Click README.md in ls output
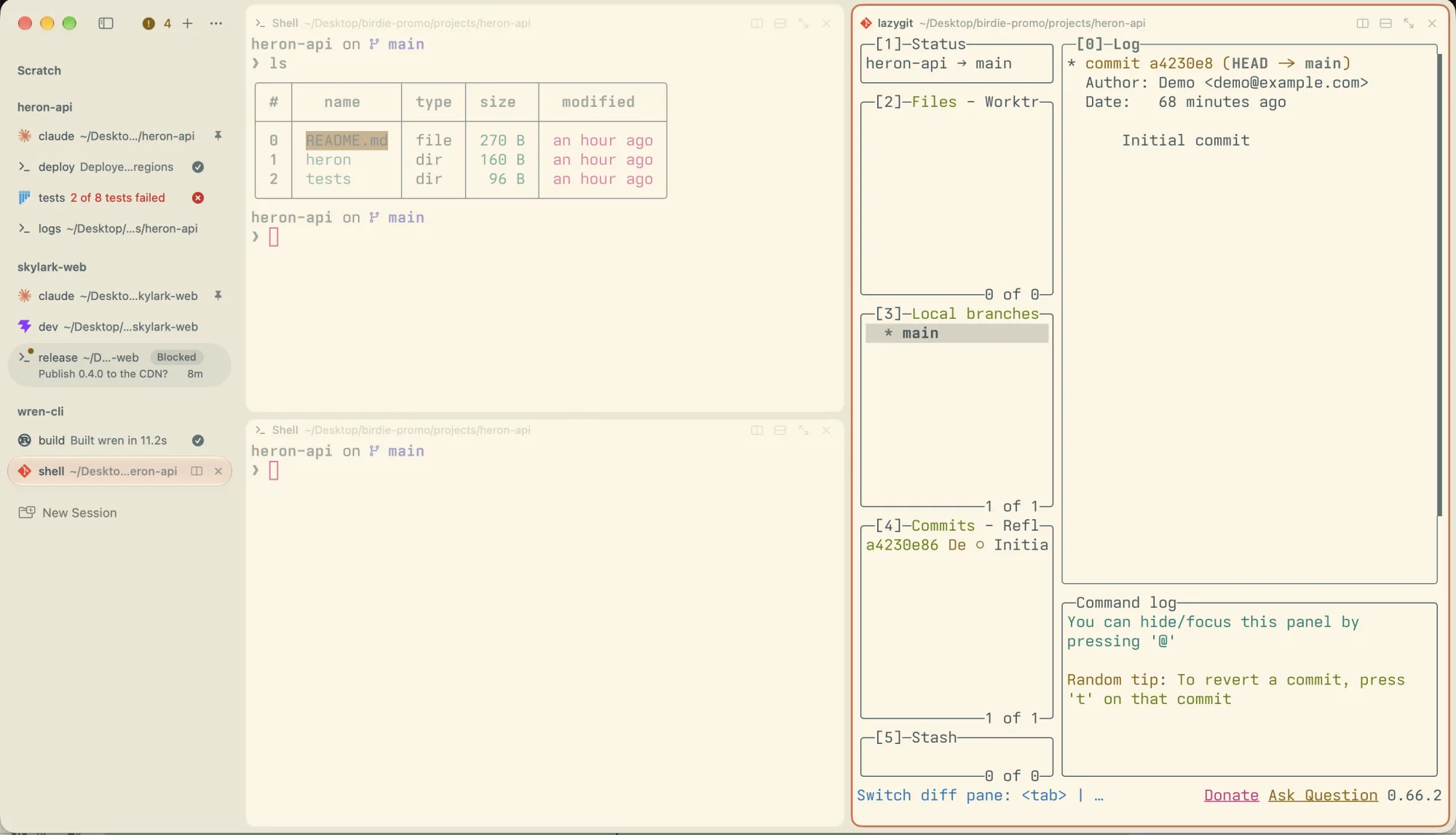 pos(347,141)
